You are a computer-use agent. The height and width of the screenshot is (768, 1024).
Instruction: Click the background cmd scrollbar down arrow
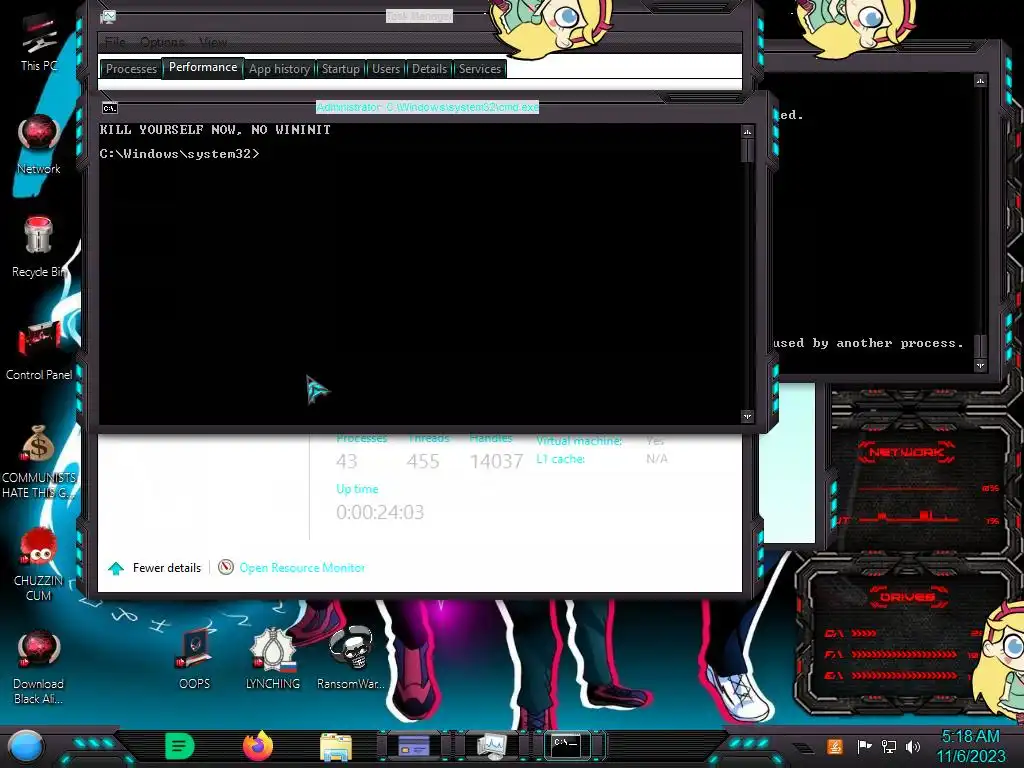[x=980, y=365]
